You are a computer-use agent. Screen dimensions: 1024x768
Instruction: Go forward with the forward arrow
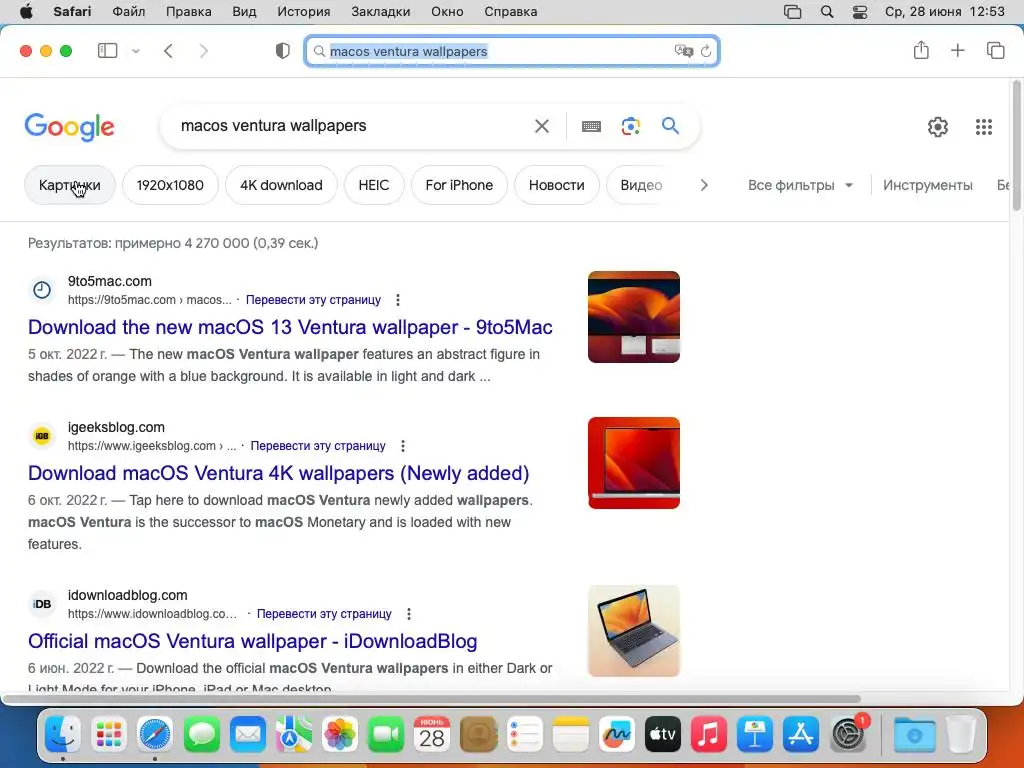click(x=204, y=51)
